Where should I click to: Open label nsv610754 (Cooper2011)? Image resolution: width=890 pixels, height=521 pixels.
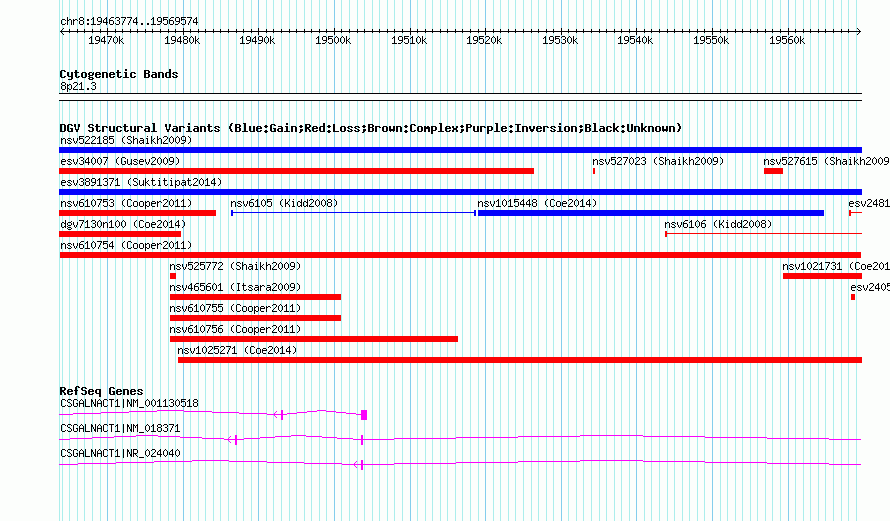click(126, 245)
